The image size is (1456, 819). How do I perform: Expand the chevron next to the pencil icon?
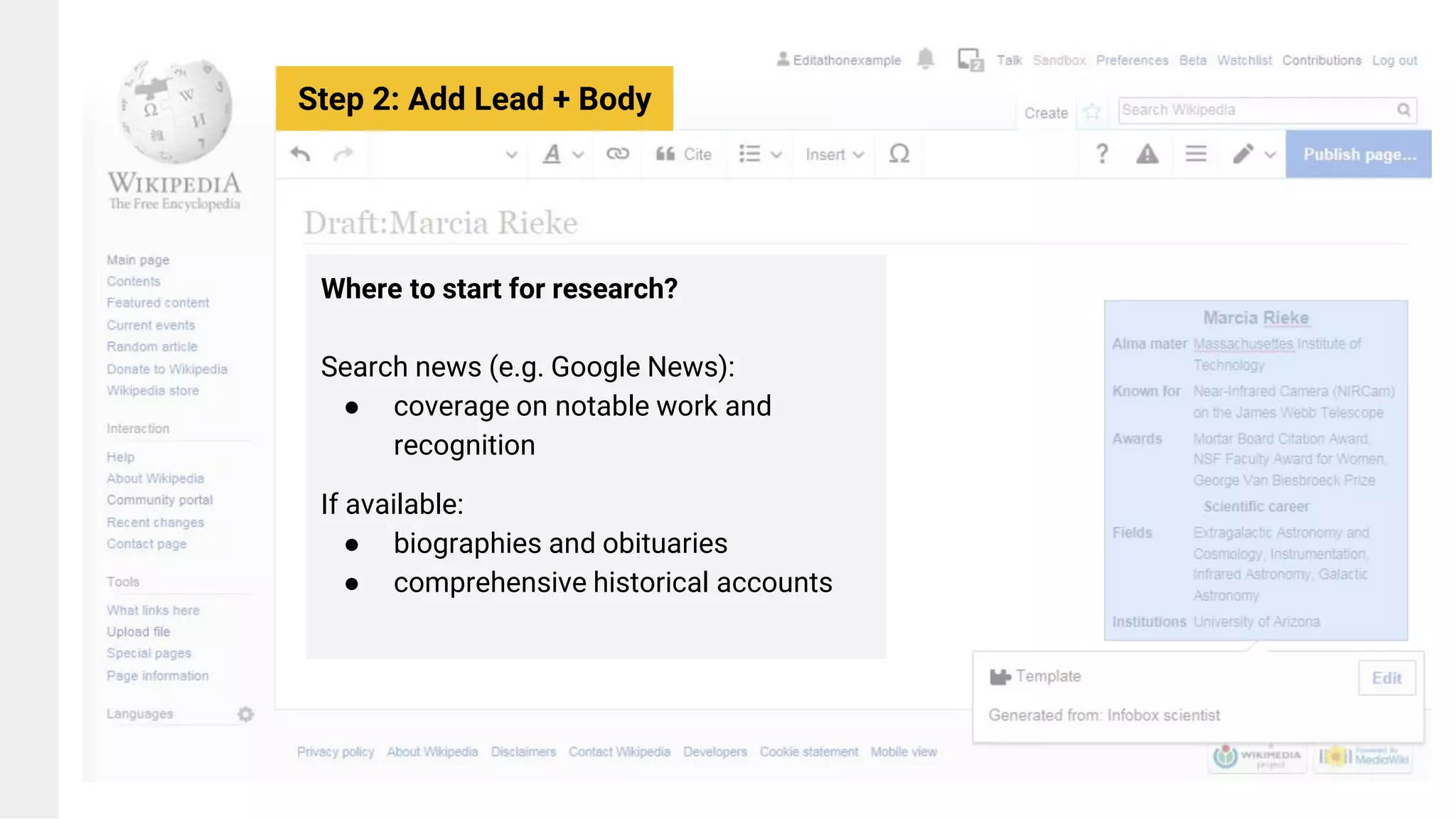point(1270,155)
